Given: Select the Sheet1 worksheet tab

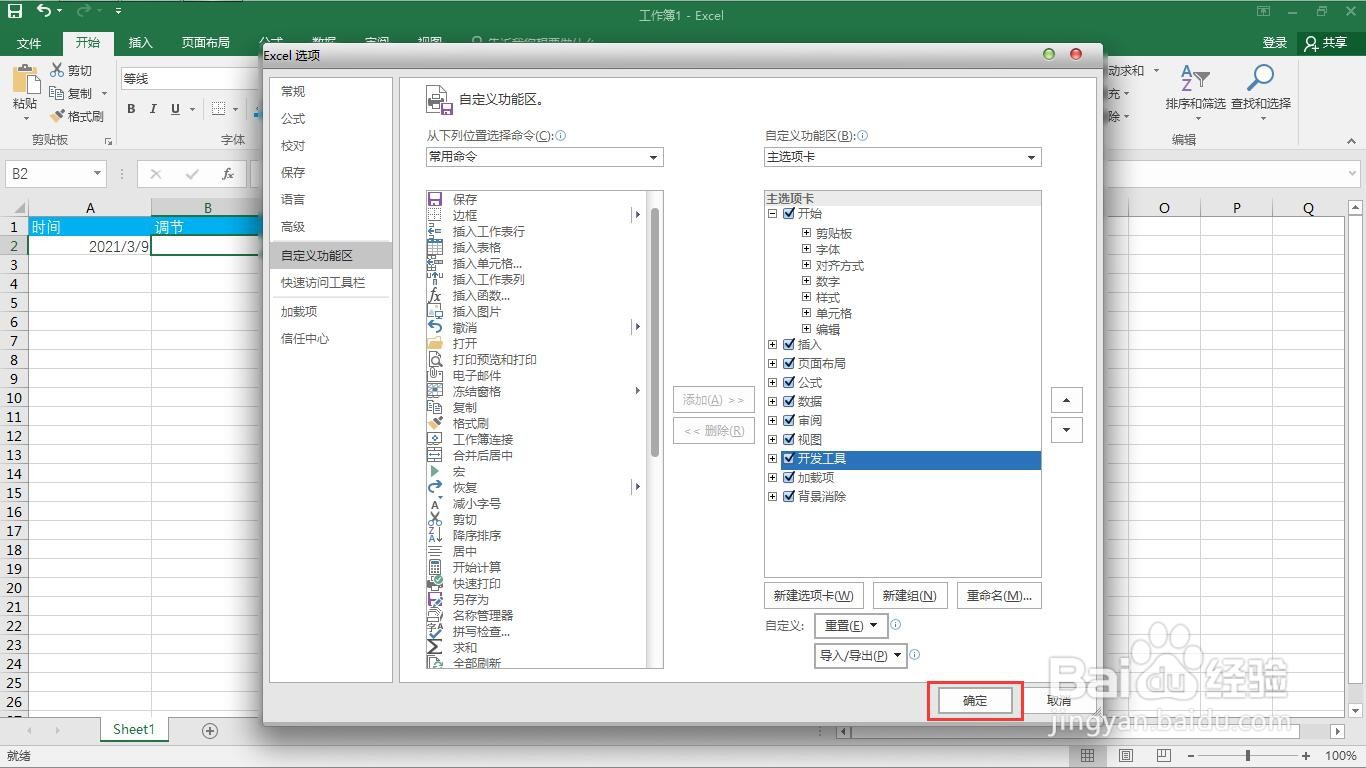Looking at the screenshot, I should tap(134, 730).
